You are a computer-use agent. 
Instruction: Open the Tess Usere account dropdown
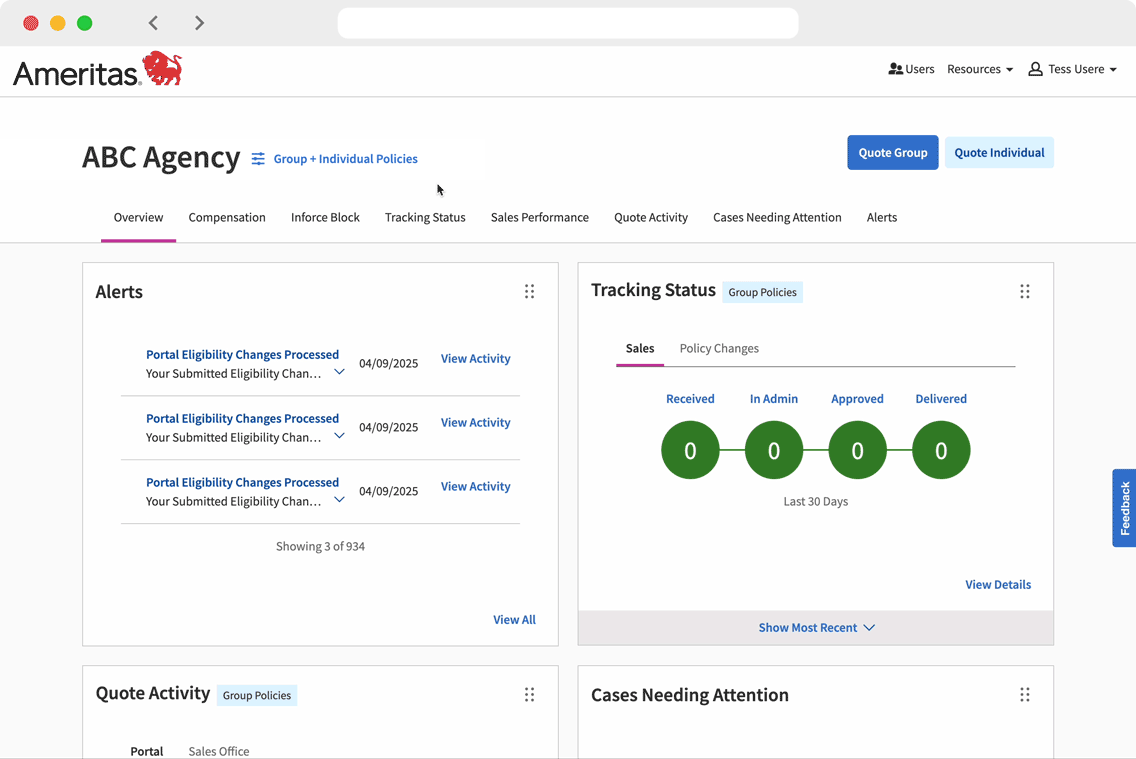coord(1072,69)
